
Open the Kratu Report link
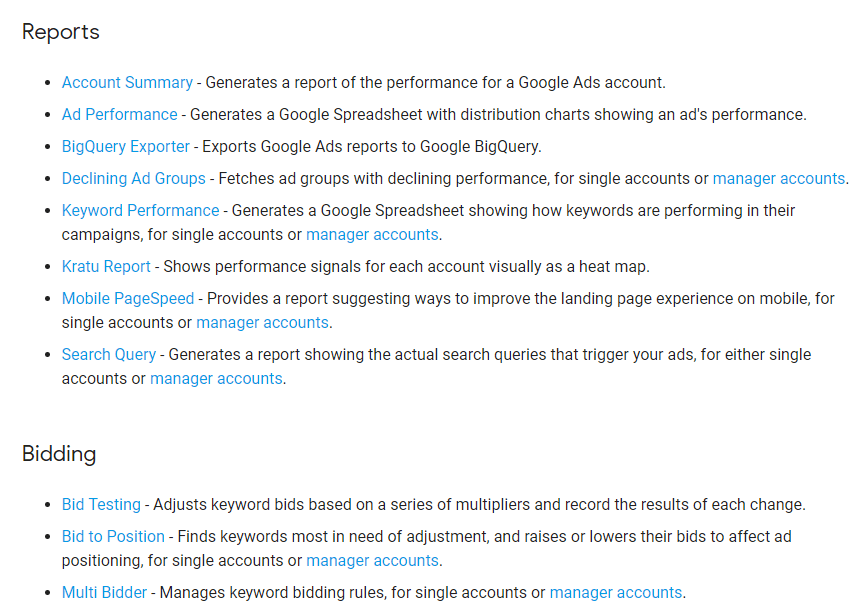coord(106,267)
